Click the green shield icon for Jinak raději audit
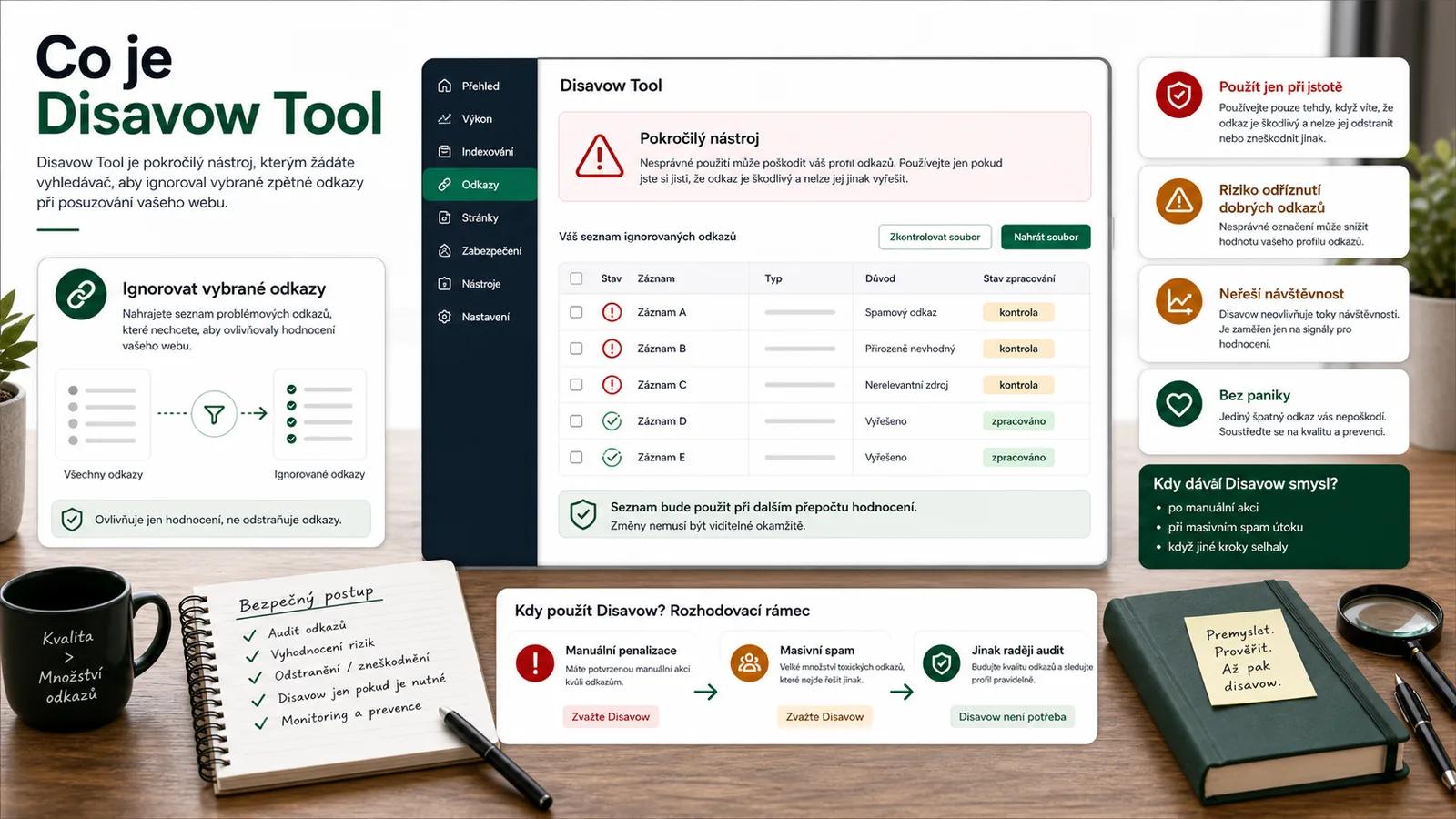The image size is (1456, 819). click(941, 663)
